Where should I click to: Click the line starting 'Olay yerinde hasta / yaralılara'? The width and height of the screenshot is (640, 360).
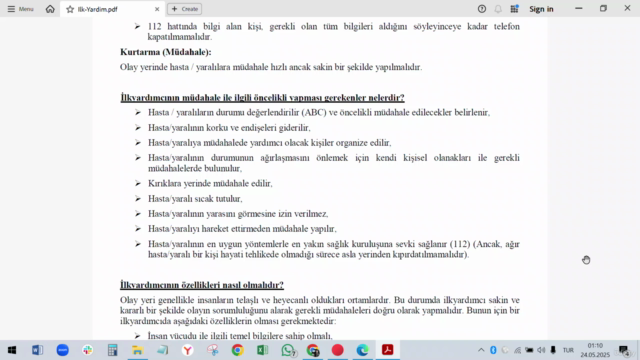(271, 67)
